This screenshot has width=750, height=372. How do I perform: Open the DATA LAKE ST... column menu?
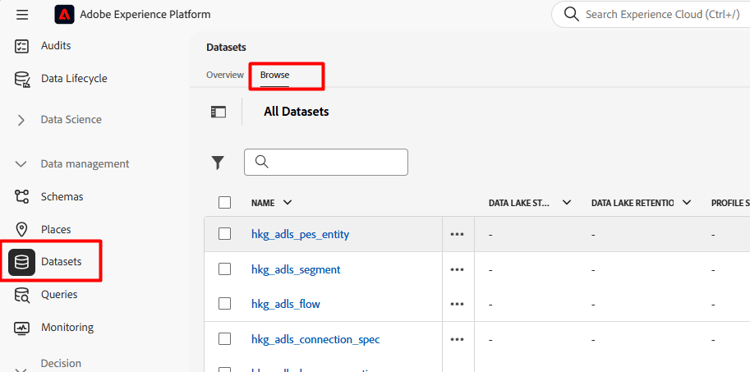(567, 203)
